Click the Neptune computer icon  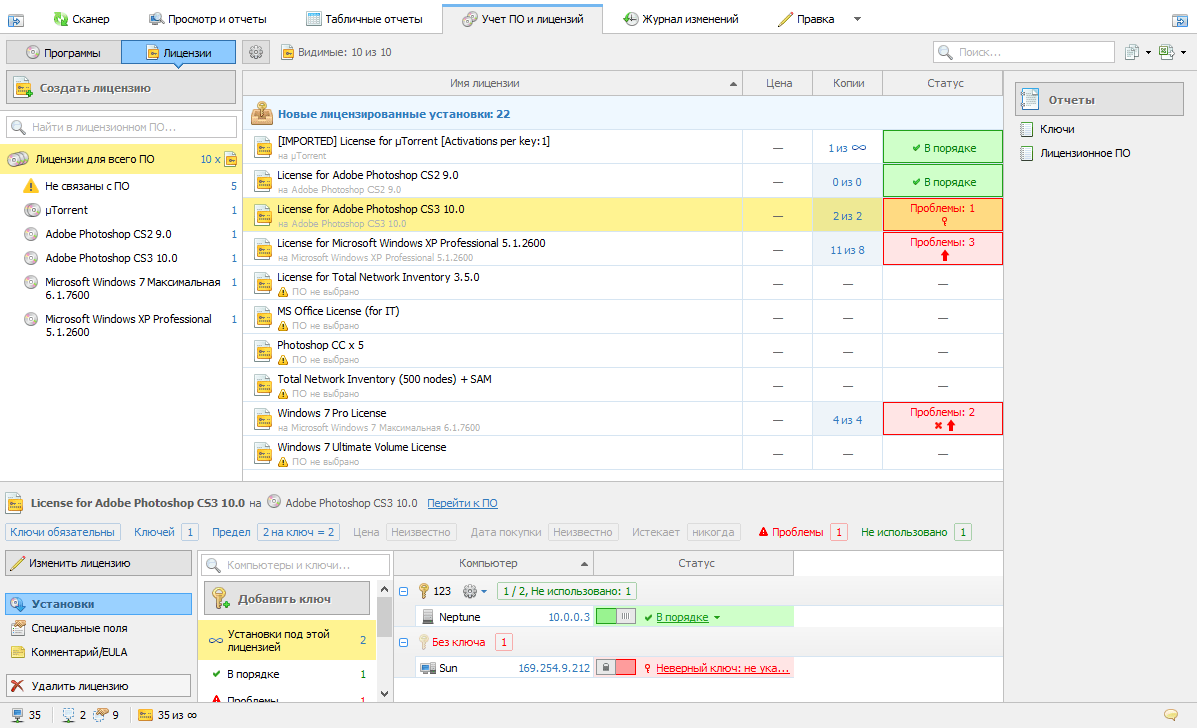coord(428,617)
